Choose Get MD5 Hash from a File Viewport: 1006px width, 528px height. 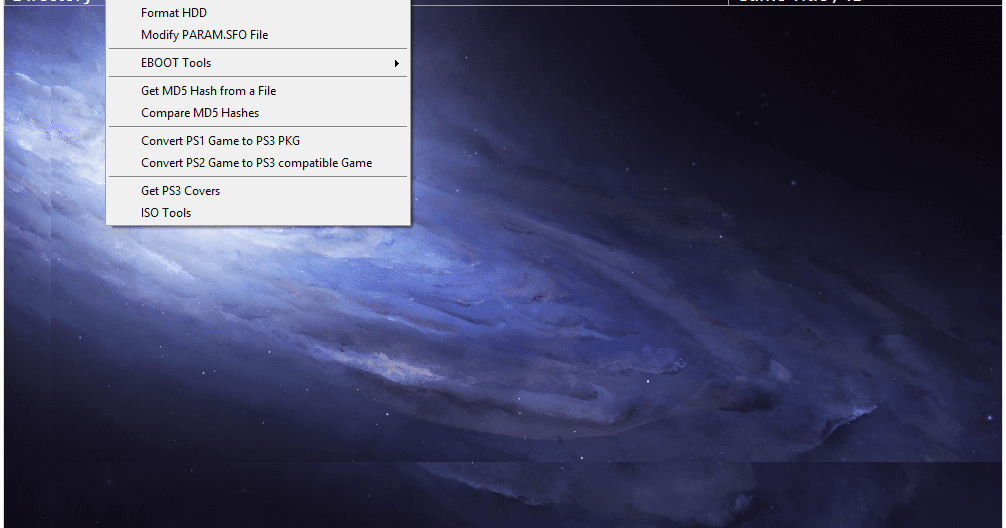[258, 91]
